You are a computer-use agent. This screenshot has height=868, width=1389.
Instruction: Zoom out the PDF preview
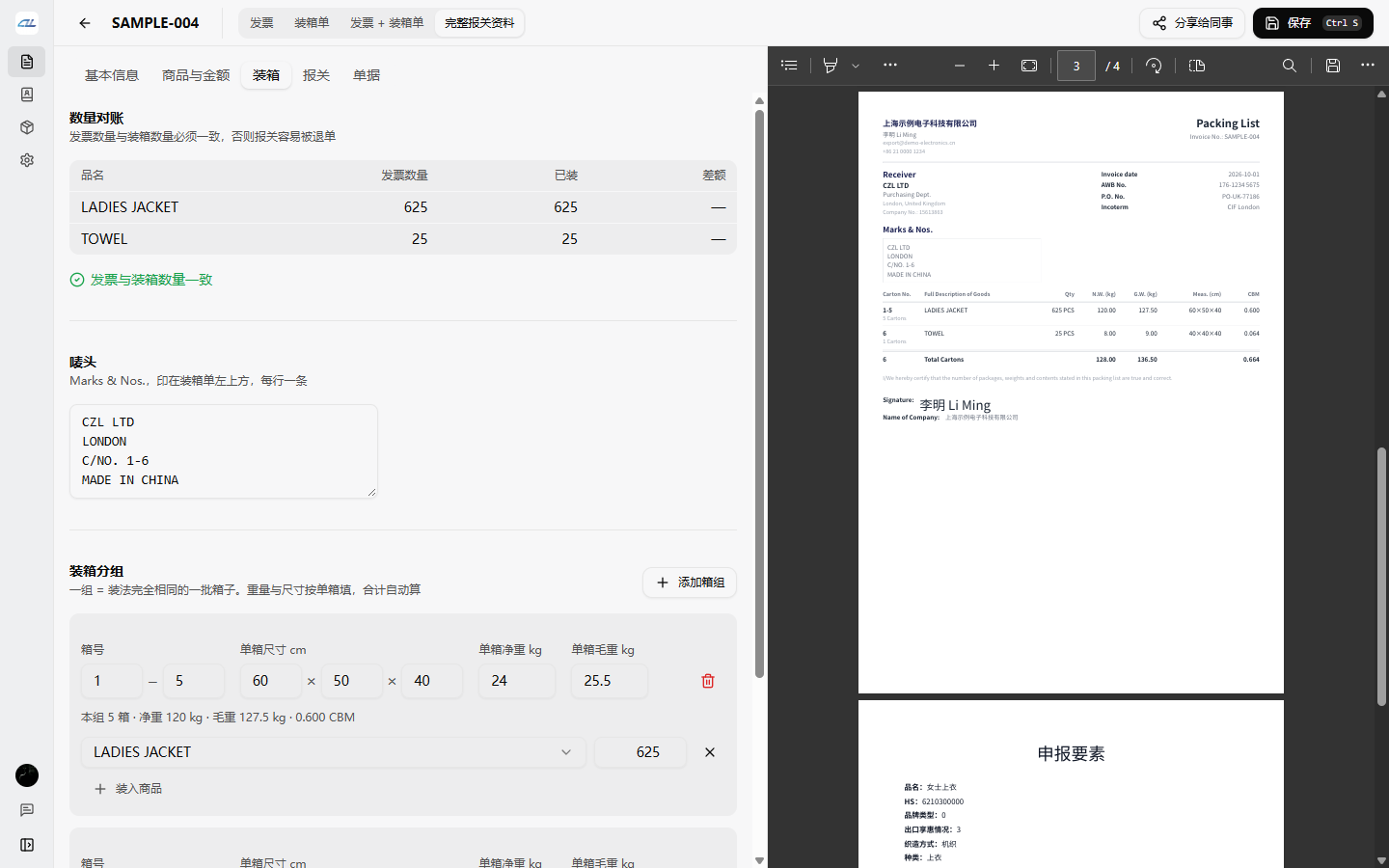[x=959, y=66]
